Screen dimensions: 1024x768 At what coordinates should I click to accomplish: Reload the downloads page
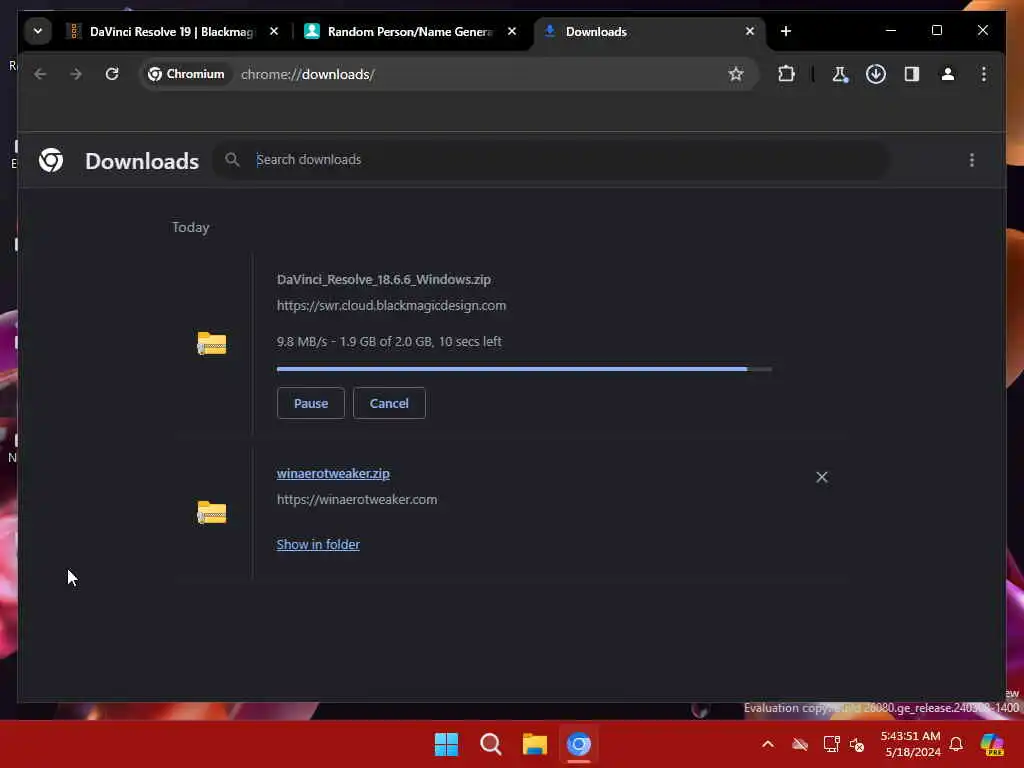[112, 74]
